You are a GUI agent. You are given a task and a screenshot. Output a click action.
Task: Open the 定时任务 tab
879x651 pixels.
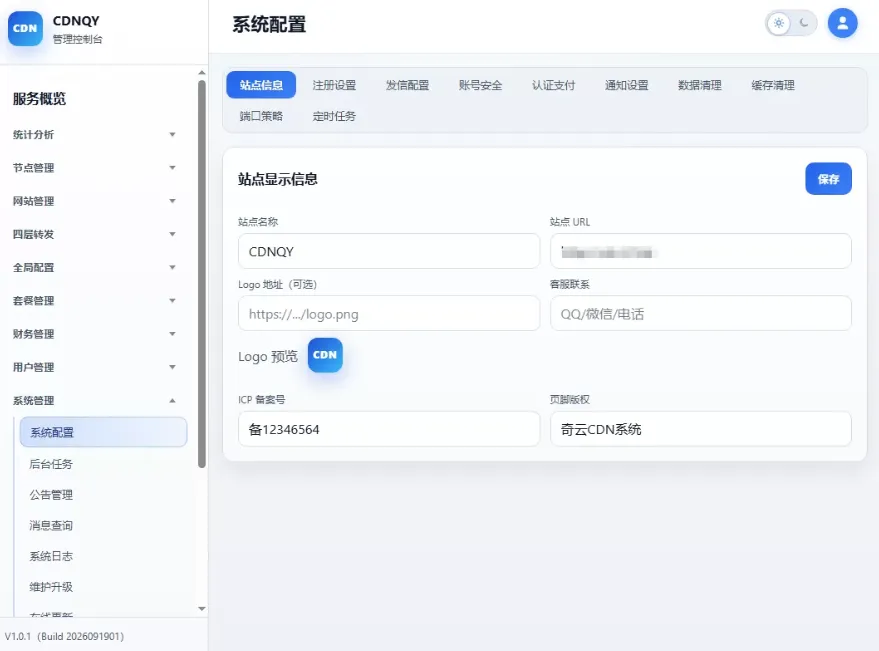coord(334,116)
